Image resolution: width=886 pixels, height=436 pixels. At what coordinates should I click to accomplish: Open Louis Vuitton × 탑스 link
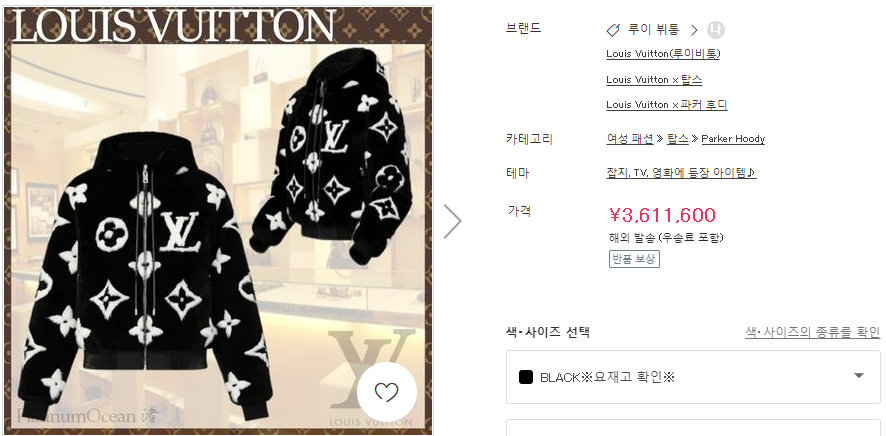point(654,80)
